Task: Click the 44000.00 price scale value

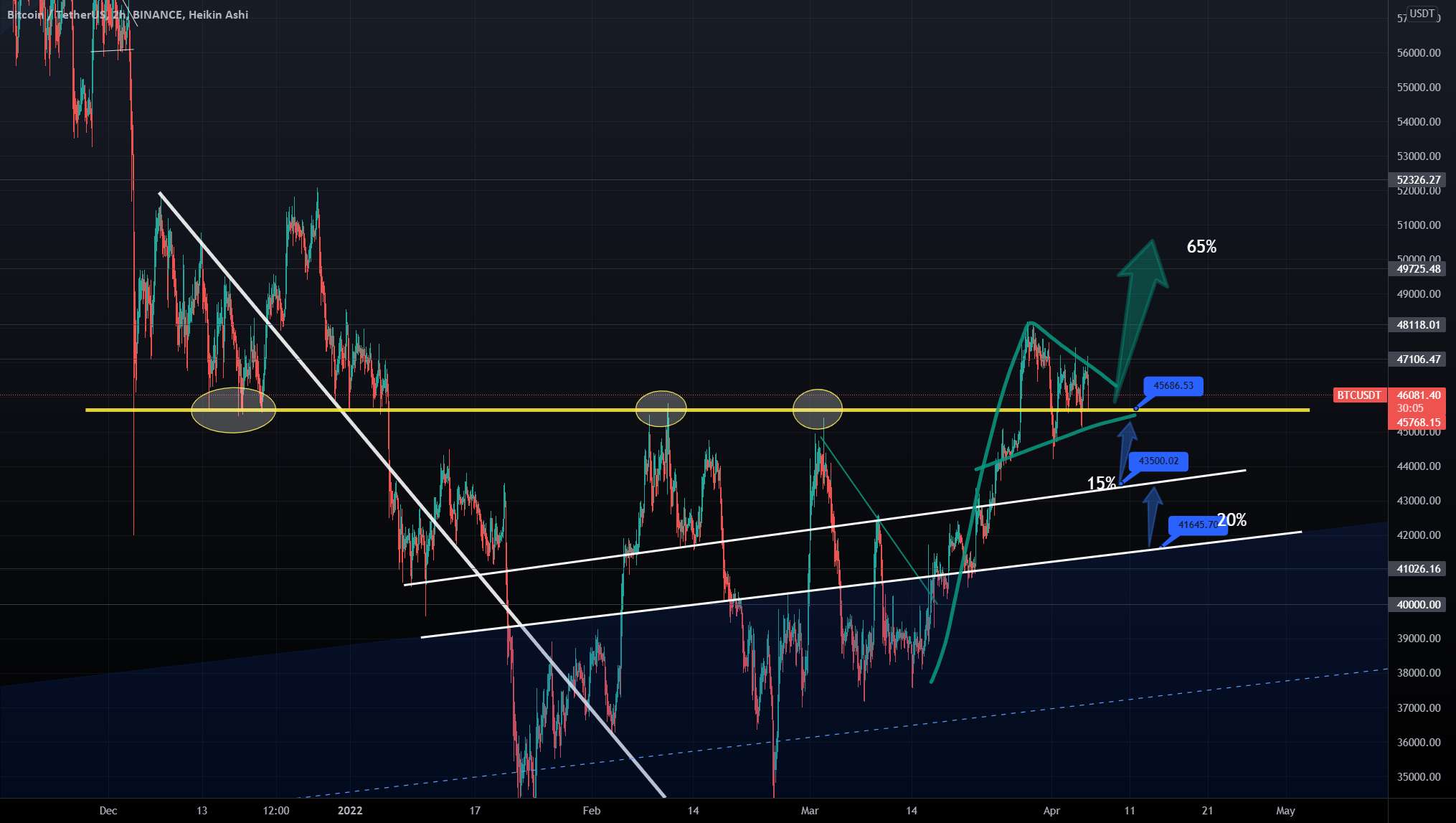Action: [x=1419, y=466]
